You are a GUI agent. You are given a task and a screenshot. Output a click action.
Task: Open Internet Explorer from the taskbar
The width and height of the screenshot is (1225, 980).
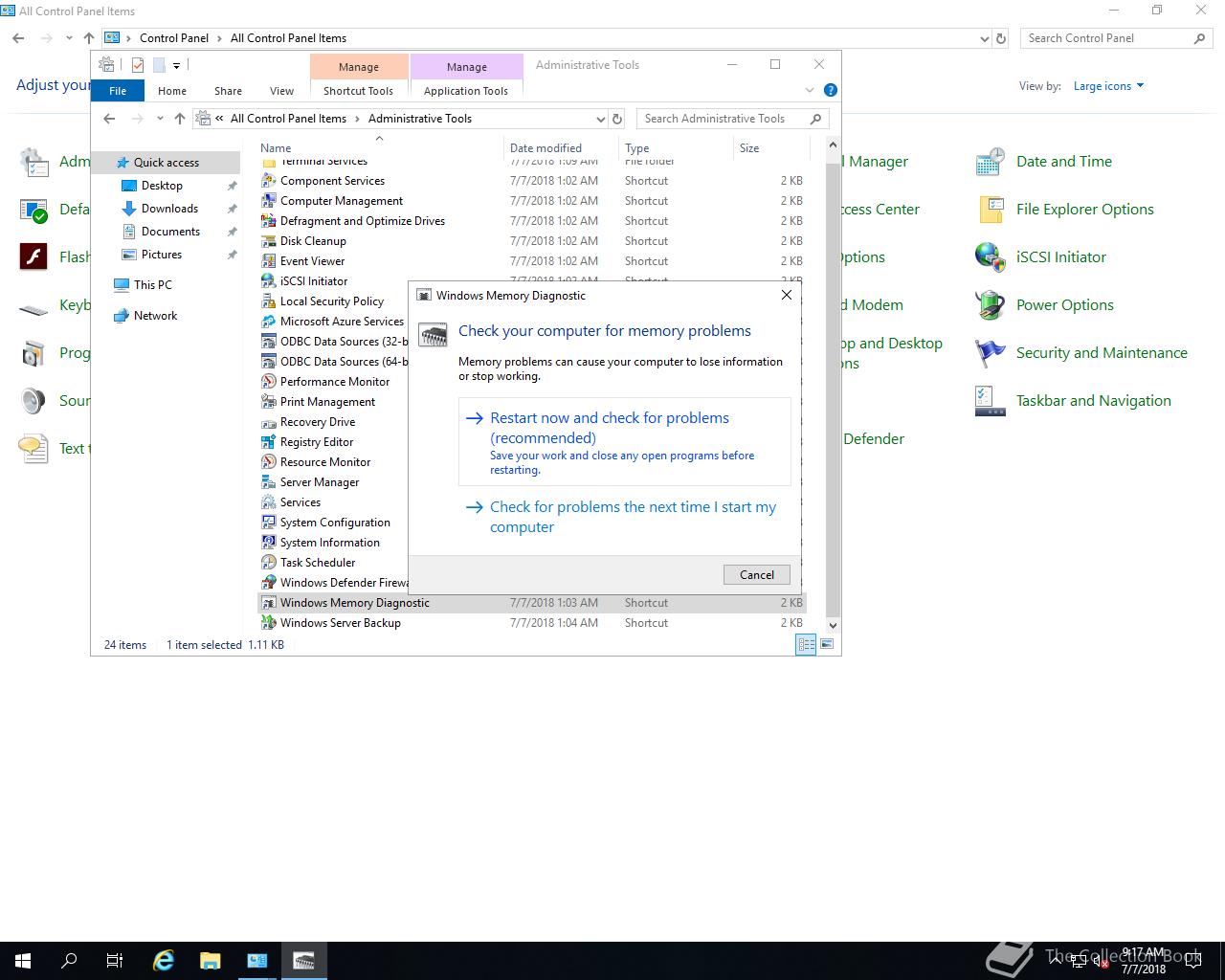(164, 961)
